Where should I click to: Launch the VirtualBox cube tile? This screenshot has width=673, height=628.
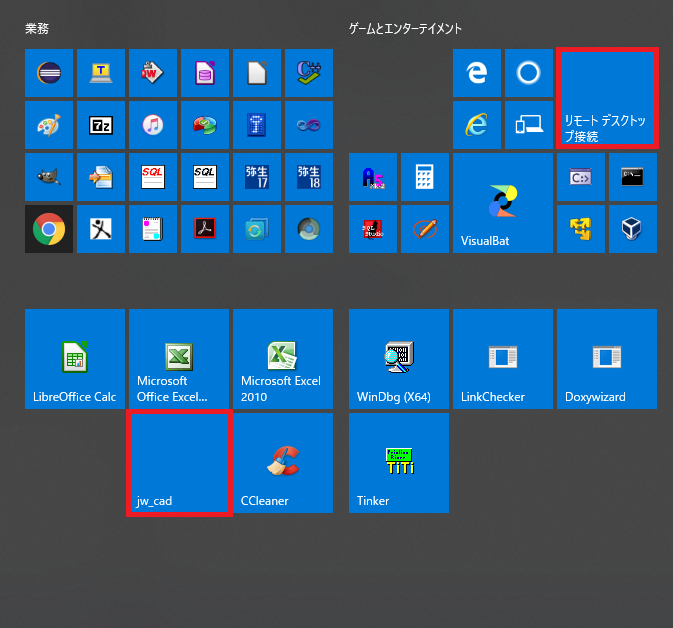click(633, 229)
